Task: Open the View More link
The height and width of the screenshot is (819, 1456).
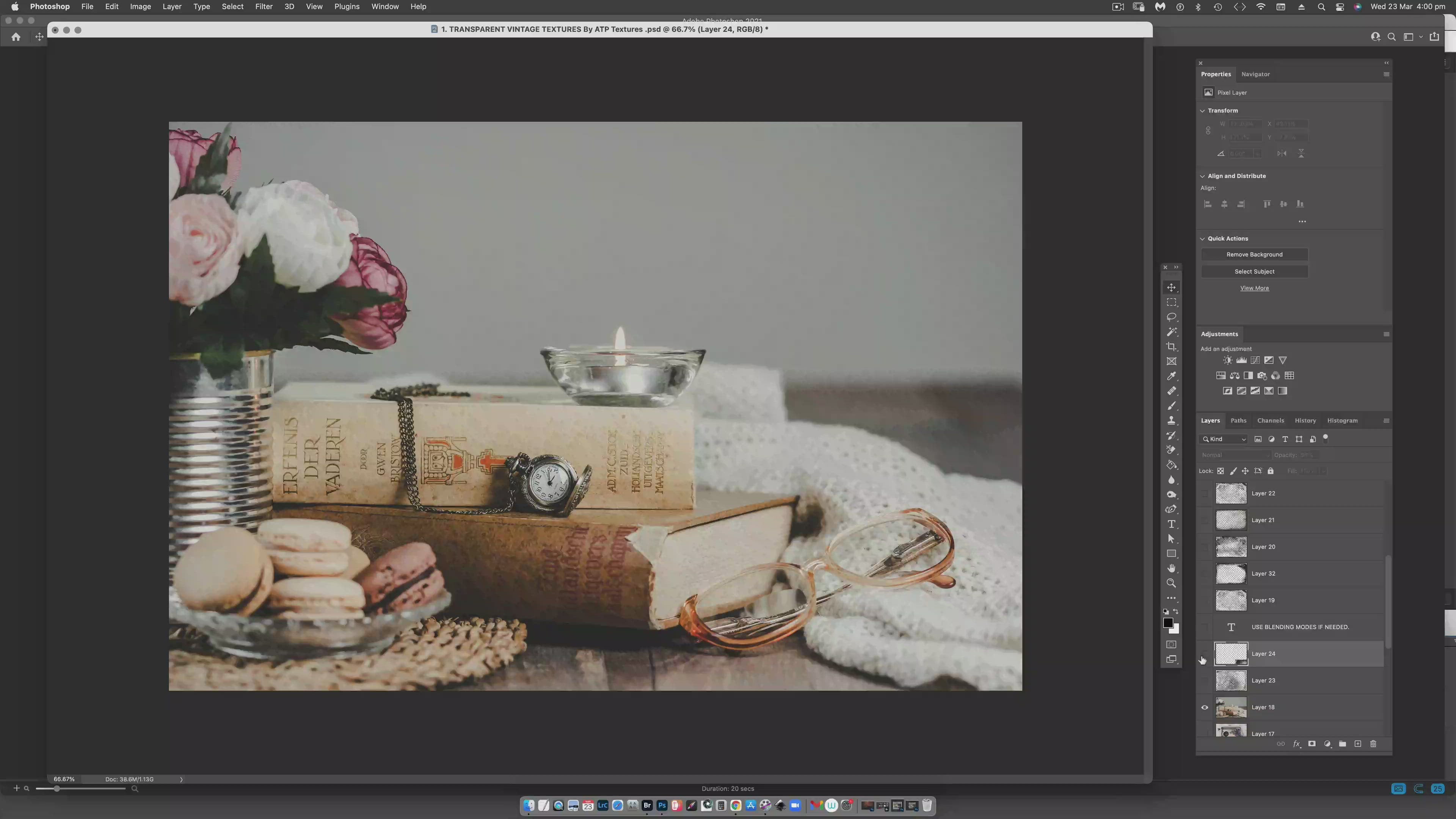Action: point(1254,288)
